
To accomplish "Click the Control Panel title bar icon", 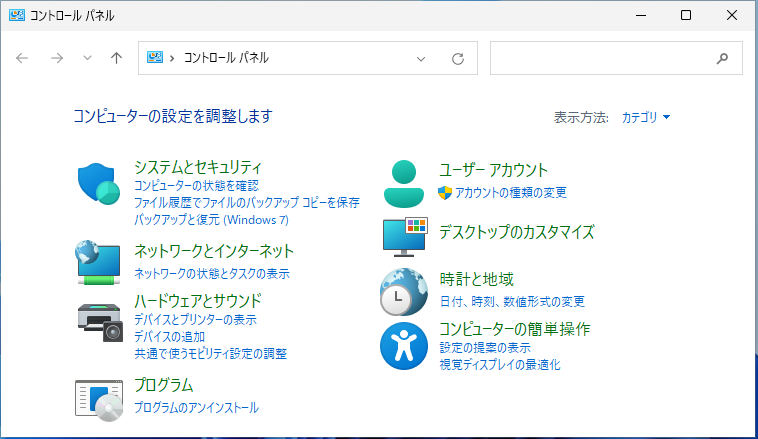I will click(17, 15).
